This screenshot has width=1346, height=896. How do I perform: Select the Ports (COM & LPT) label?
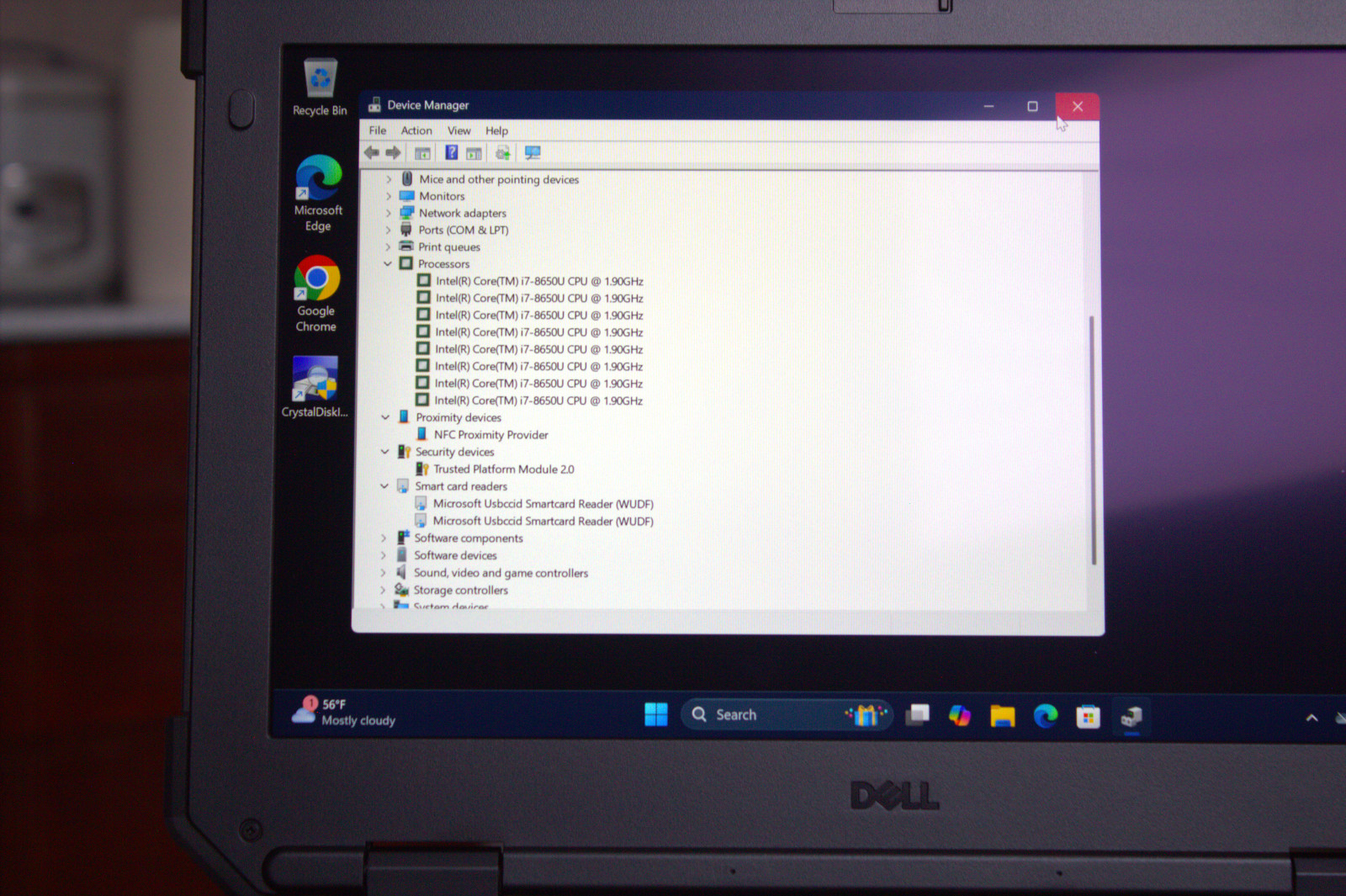pos(464,230)
